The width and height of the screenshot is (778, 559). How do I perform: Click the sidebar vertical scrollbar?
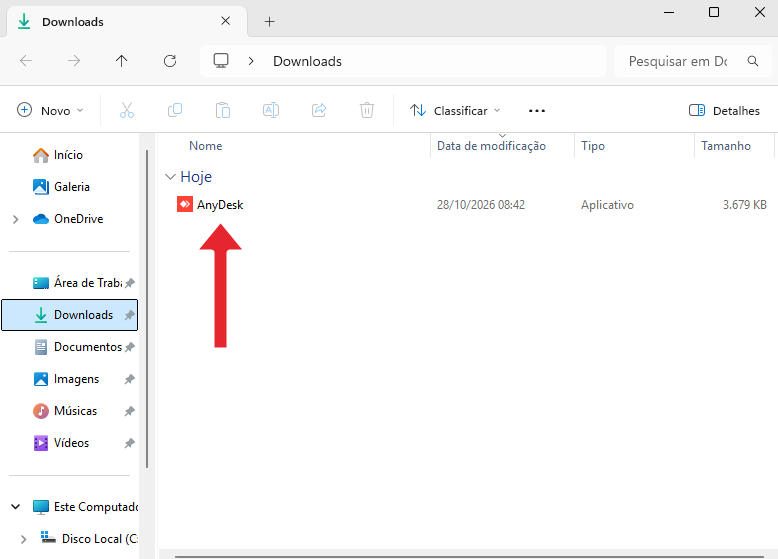point(147,309)
